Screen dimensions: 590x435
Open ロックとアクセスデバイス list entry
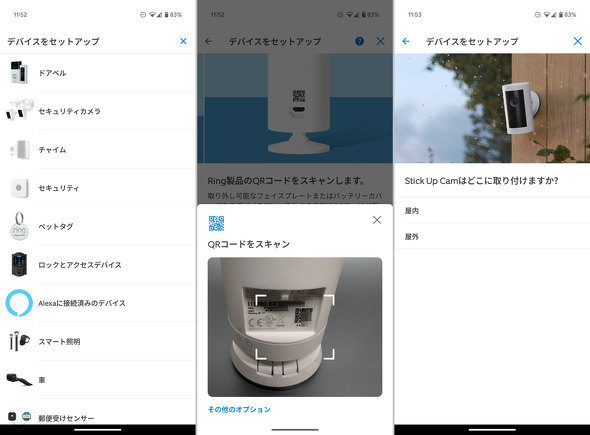point(98,265)
